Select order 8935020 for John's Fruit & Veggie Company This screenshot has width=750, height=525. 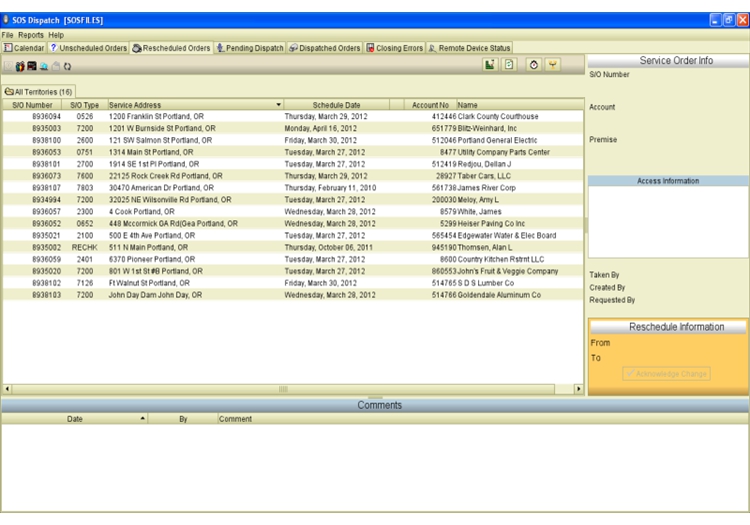click(x=293, y=271)
